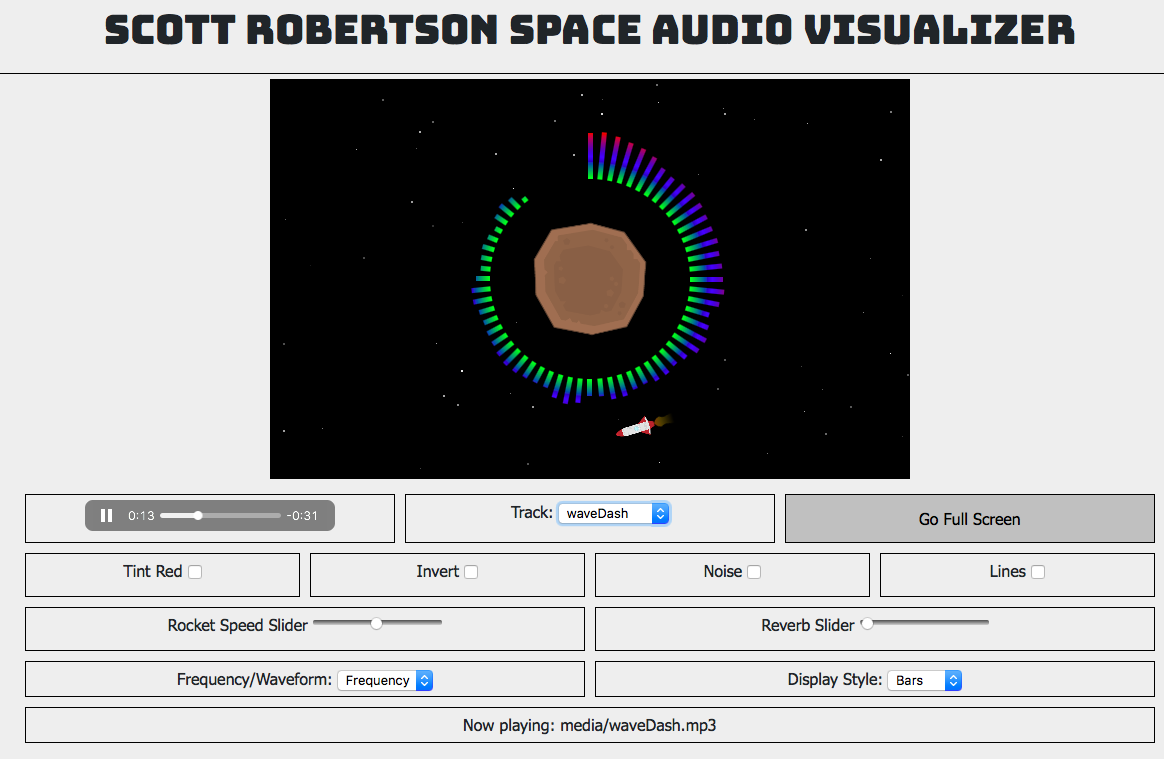The image size is (1164, 759).
Task: Enable the Tint Red checkbox
Action: (195, 572)
